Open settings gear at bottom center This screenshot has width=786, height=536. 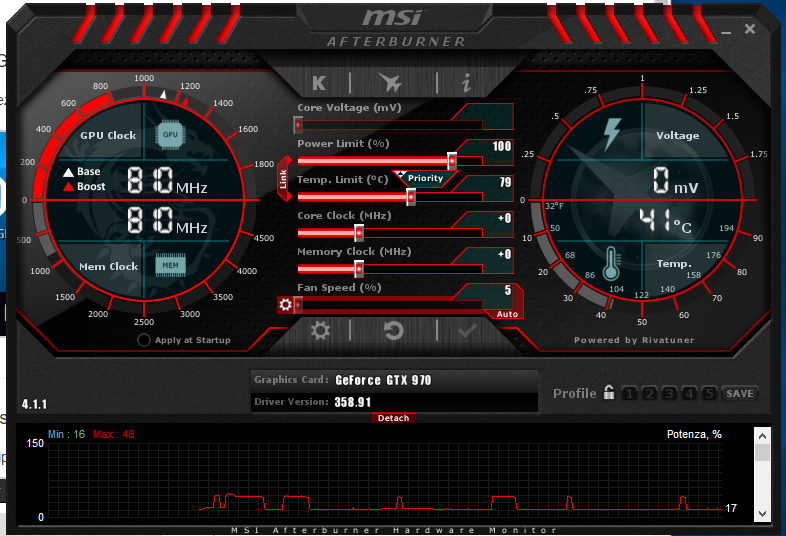(320, 331)
